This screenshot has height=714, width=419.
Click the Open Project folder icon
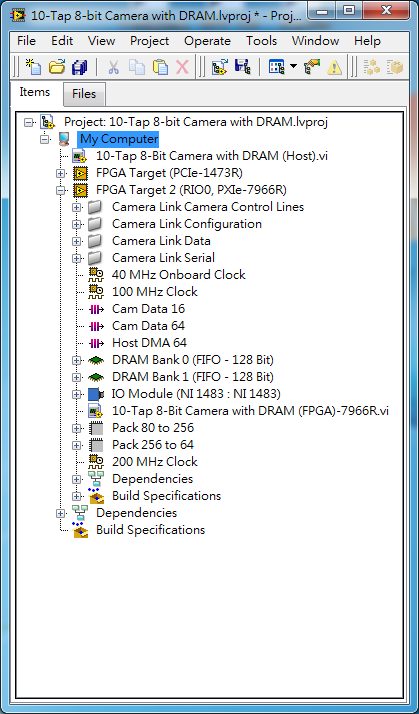[57, 67]
